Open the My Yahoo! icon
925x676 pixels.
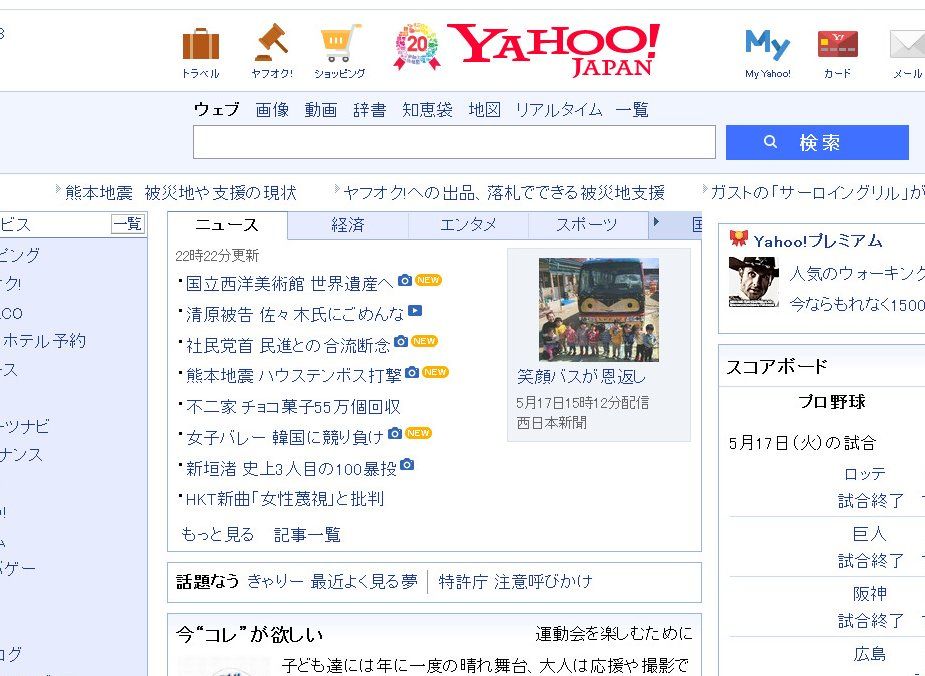coord(767,44)
